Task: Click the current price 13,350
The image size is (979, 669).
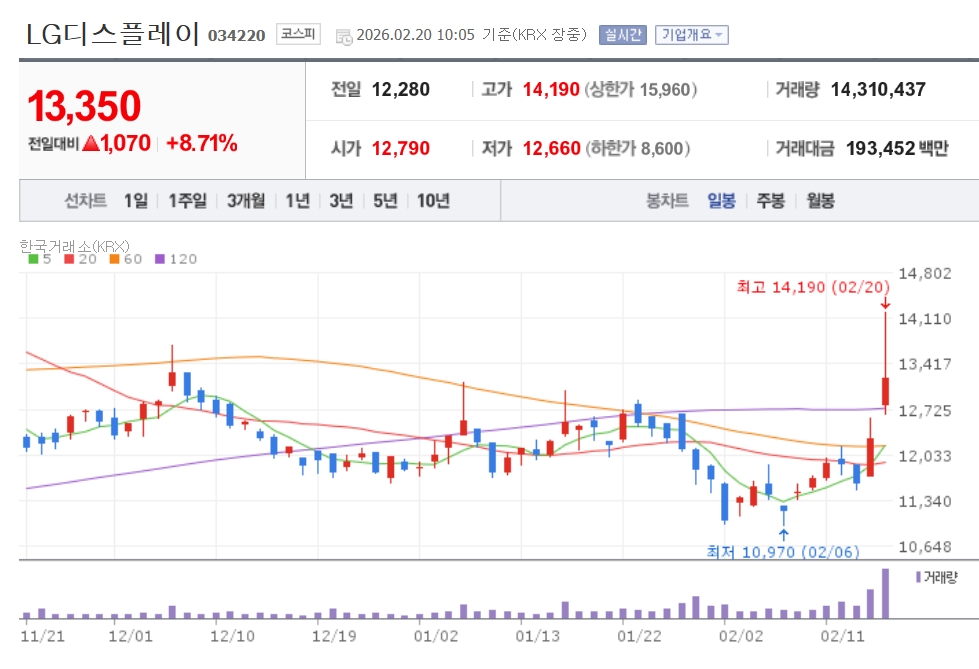Action: coord(84,106)
